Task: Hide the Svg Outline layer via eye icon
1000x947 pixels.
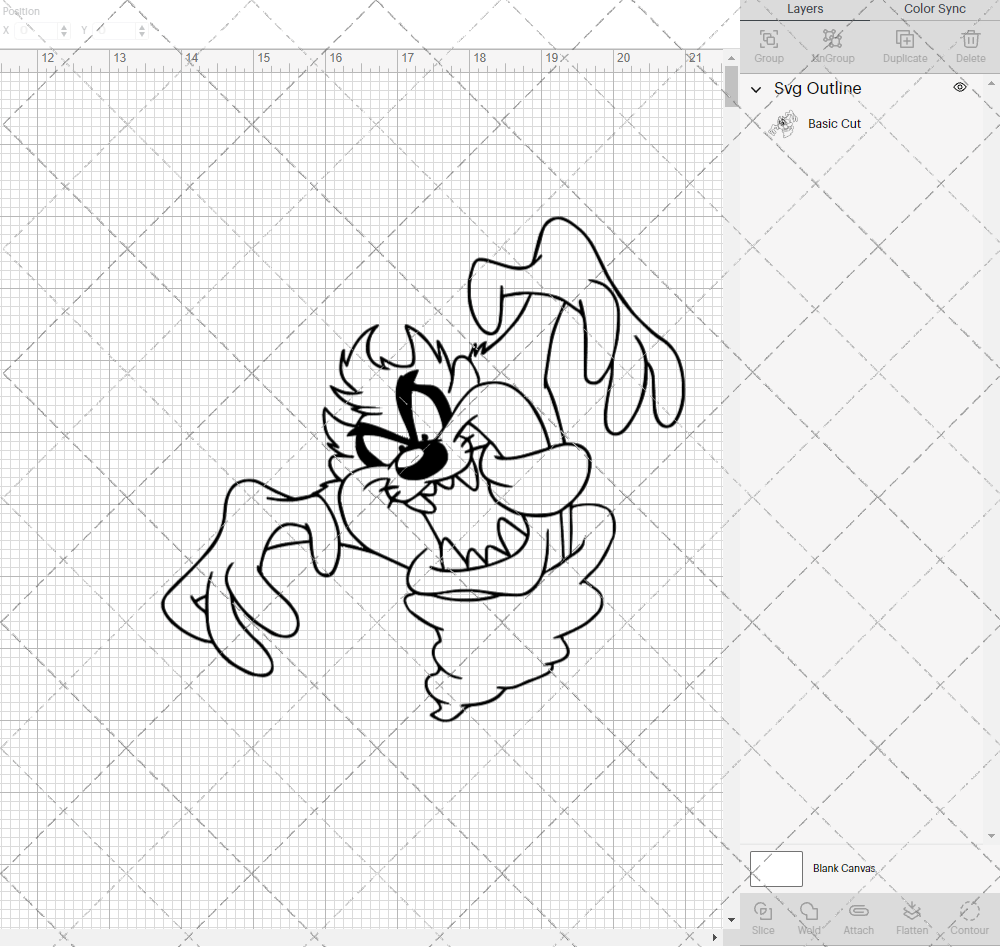Action: click(x=960, y=87)
